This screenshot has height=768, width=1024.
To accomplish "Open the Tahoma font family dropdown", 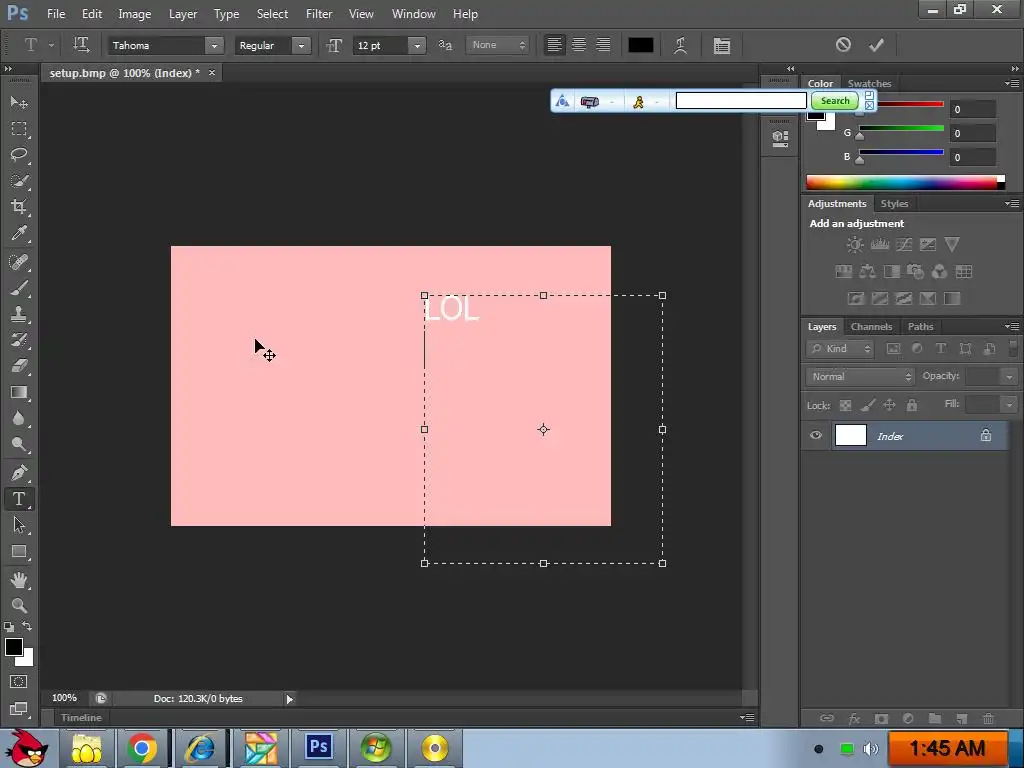I will pyautogui.click(x=214, y=45).
